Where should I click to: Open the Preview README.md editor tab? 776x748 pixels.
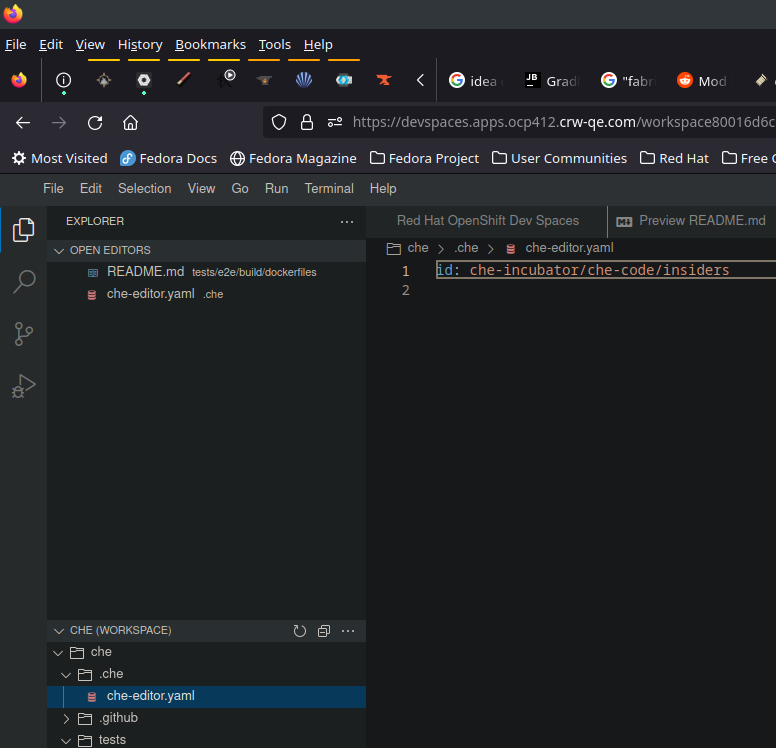pyautogui.click(x=691, y=221)
